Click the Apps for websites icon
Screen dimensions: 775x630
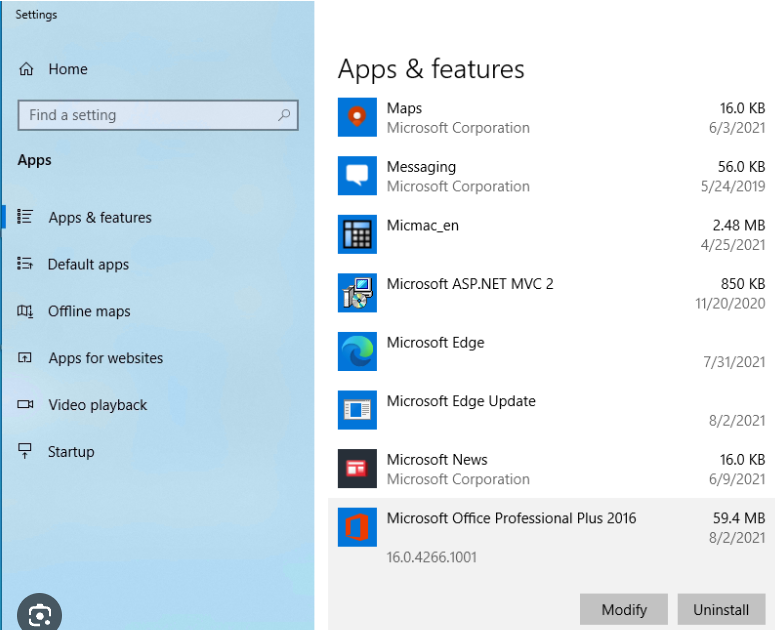[x=25, y=357]
